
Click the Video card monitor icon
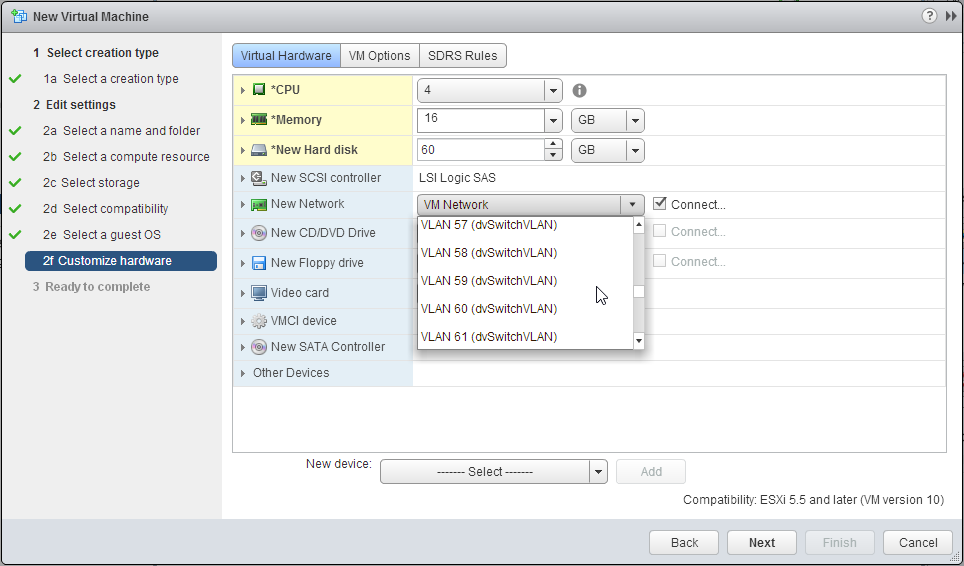point(259,293)
